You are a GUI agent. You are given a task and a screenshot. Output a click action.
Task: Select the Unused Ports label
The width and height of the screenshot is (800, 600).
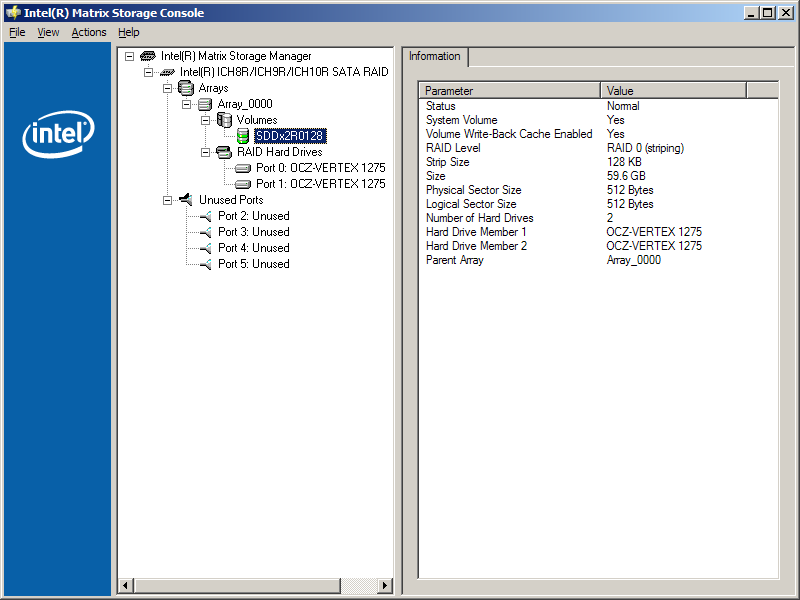point(231,199)
